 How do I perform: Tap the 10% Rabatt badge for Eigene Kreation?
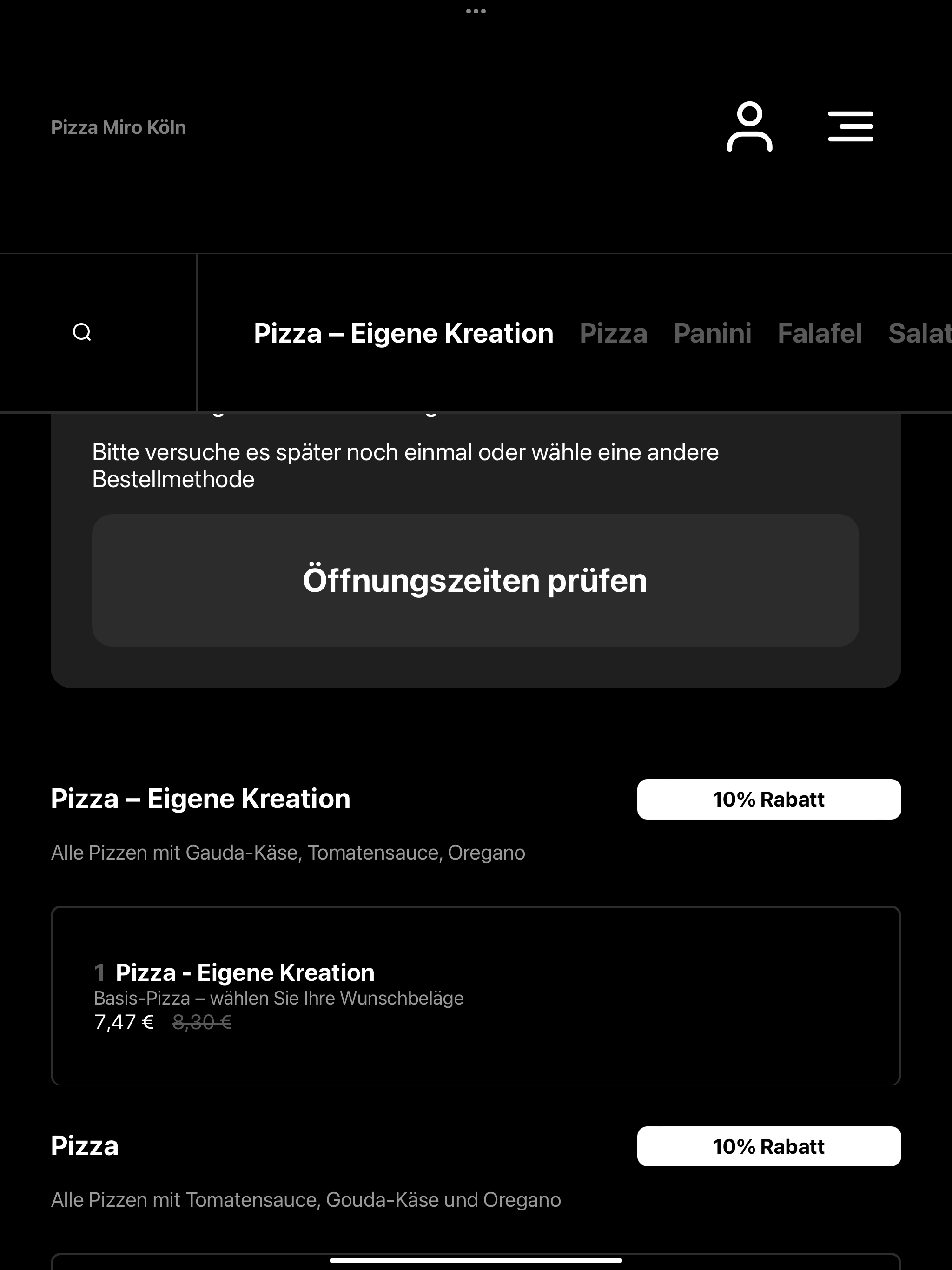[x=769, y=799]
